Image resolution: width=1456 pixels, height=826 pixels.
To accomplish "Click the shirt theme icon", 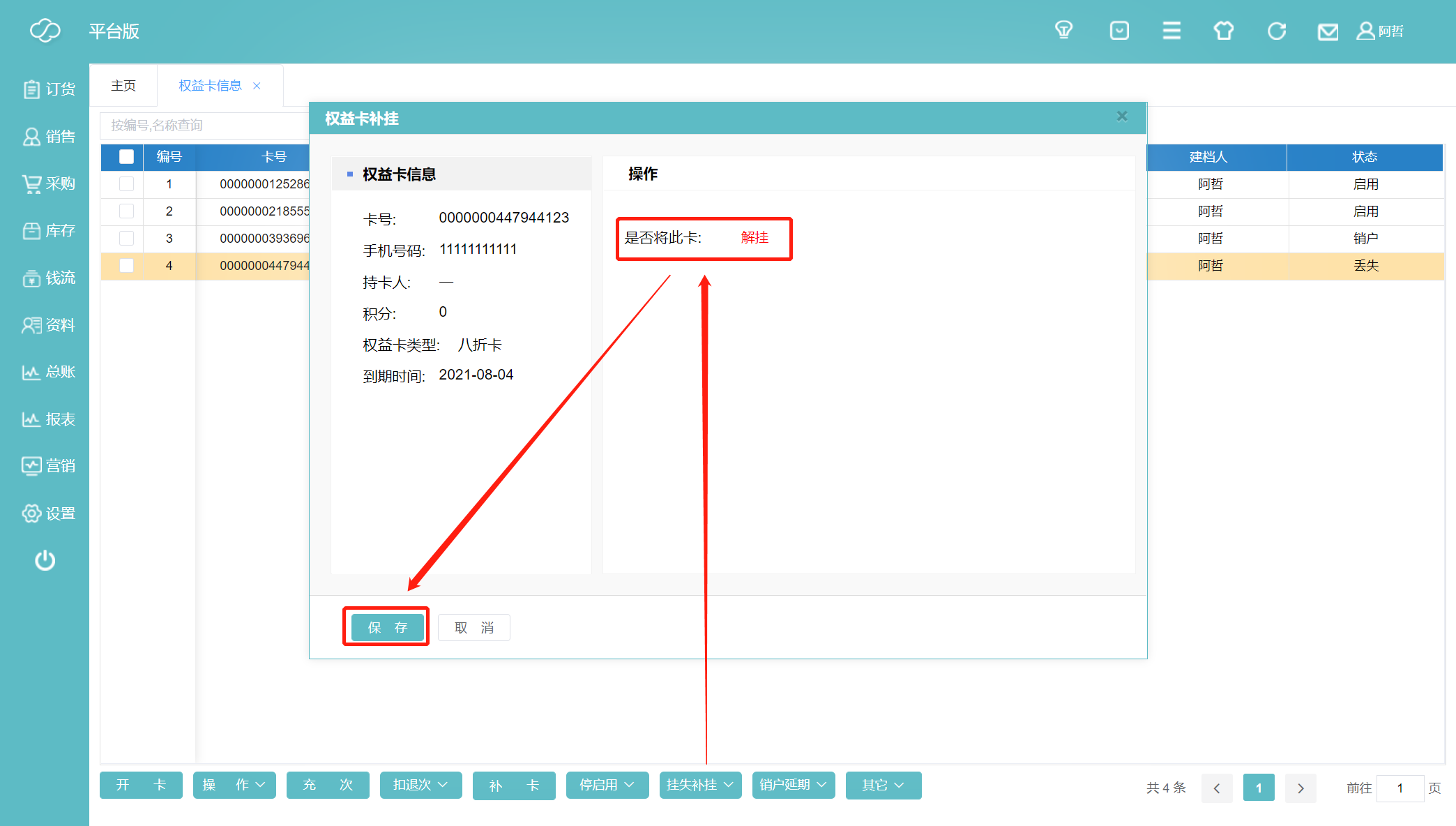I will tap(1223, 31).
